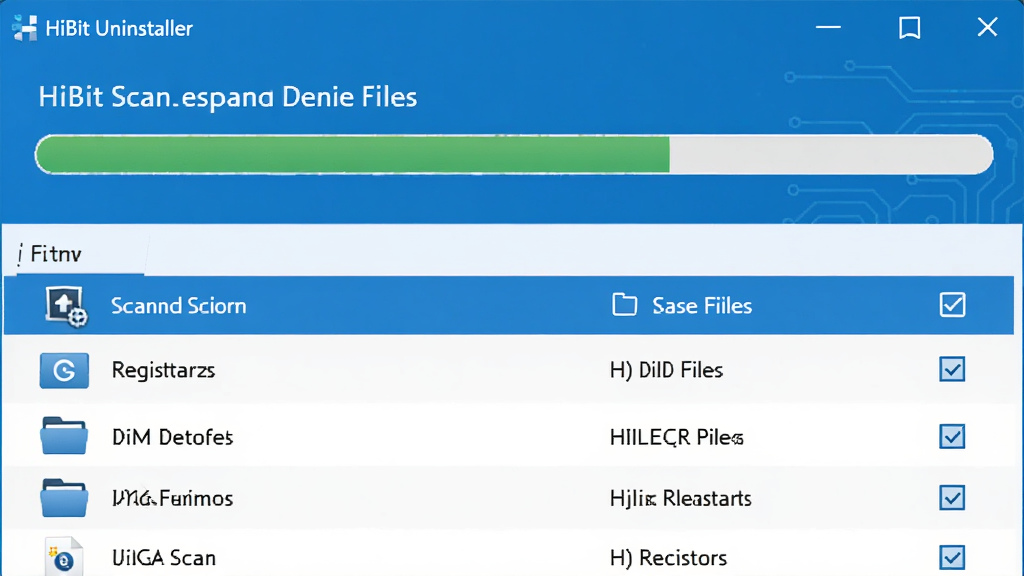The width and height of the screenshot is (1024, 576).
Task: Click the HiBit Scan heading text
Action: click(228, 97)
